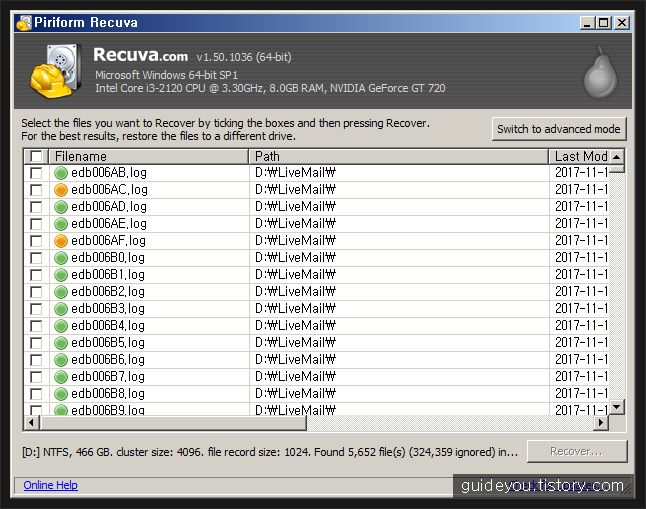This screenshot has height=509, width=646.
Task: Click the Piriform pear logo
Action: pos(600,72)
